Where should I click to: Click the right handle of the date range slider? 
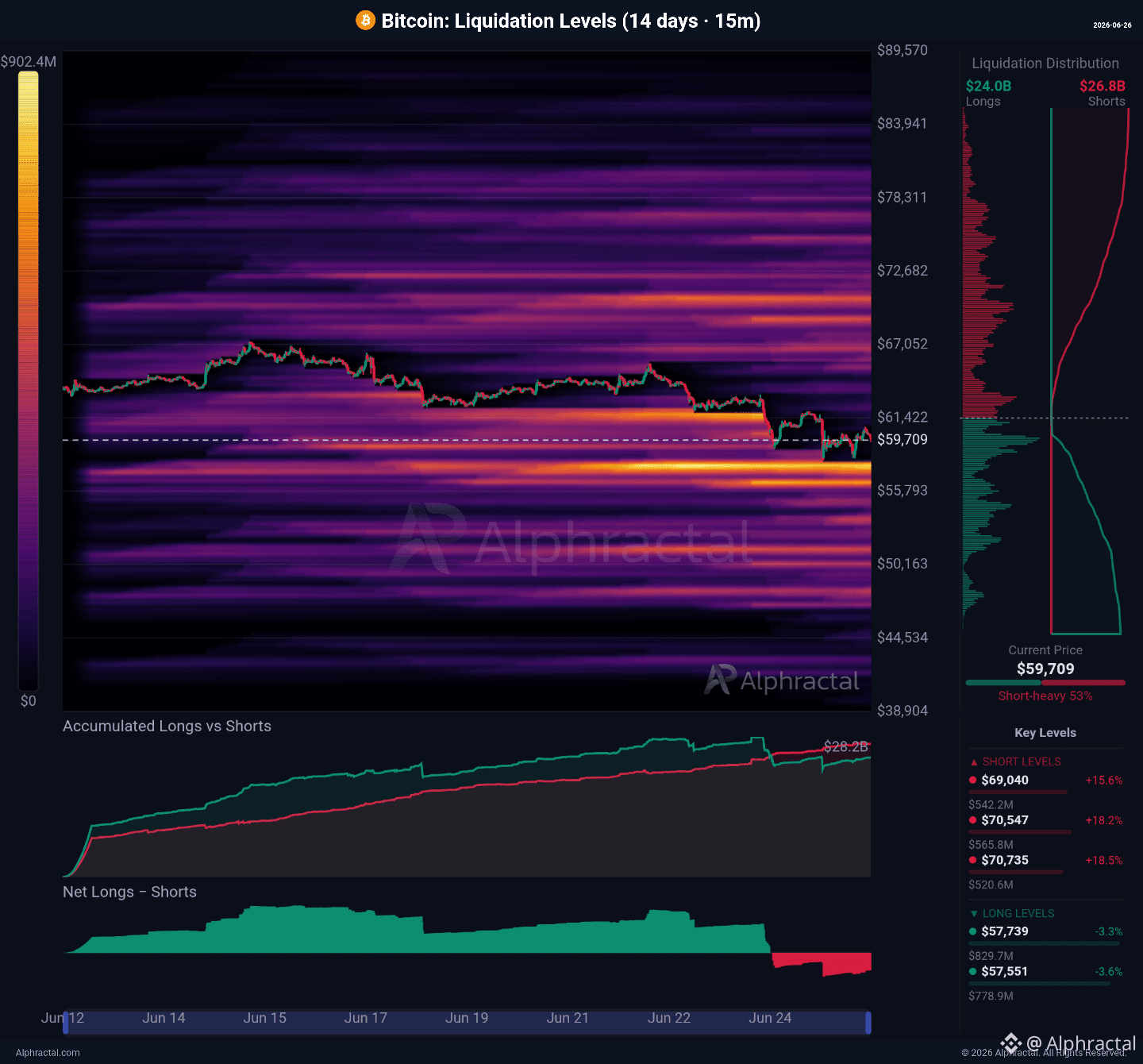868,1022
